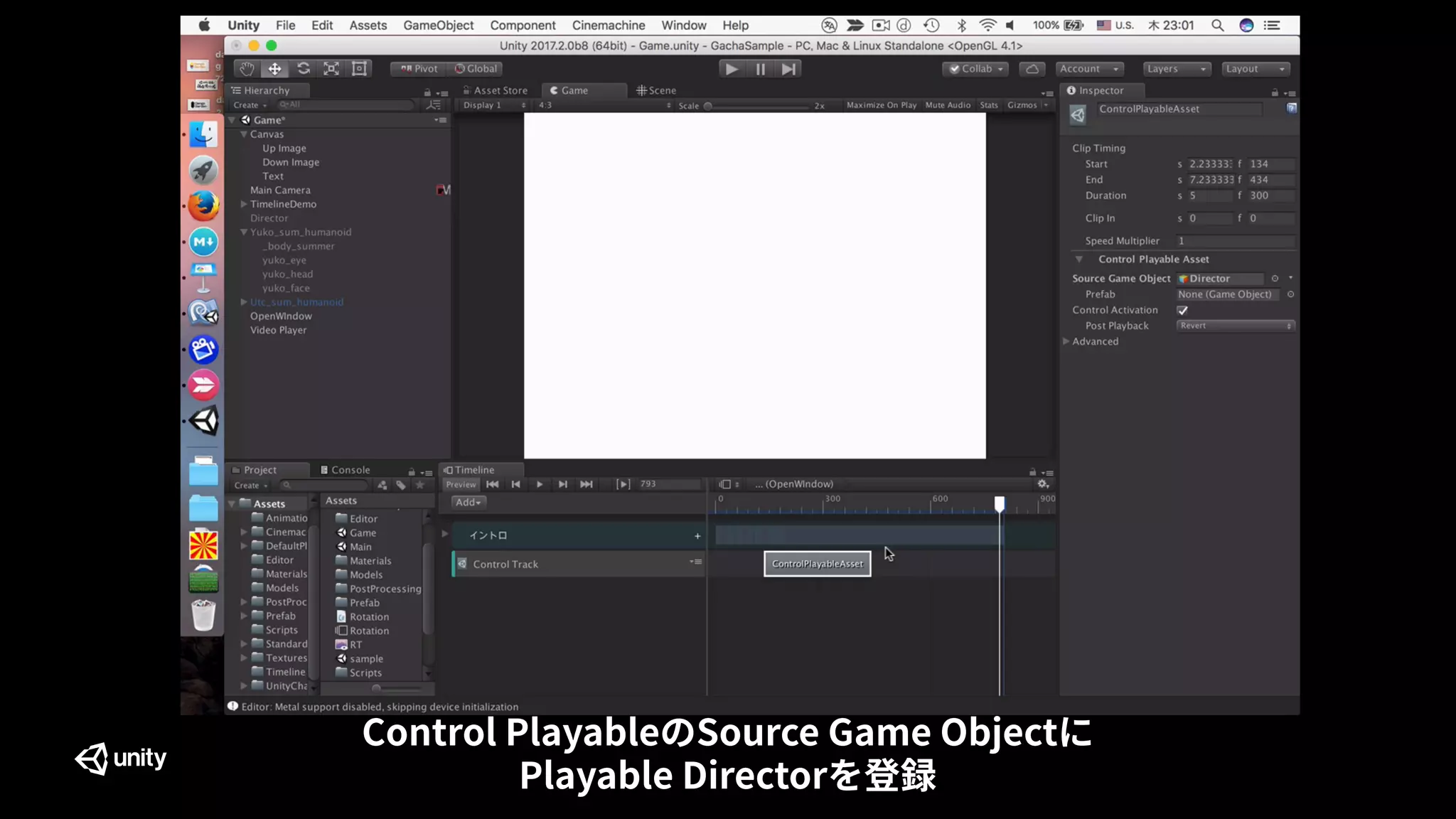Switch to the Console tab

[345, 470]
